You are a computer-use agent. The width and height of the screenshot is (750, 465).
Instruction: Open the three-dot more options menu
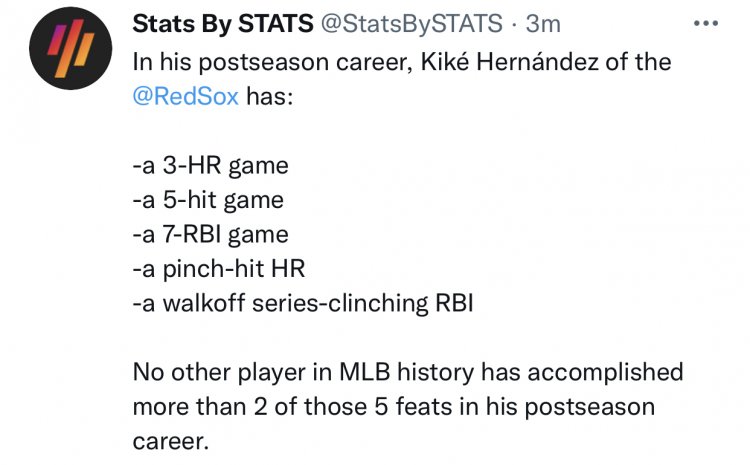706,23
